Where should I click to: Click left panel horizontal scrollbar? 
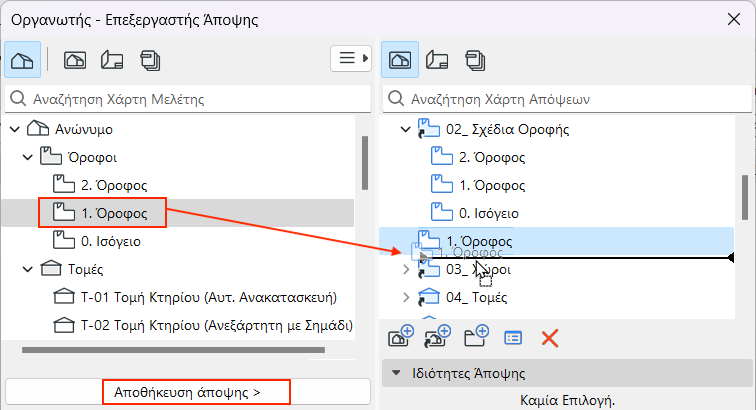(173, 350)
